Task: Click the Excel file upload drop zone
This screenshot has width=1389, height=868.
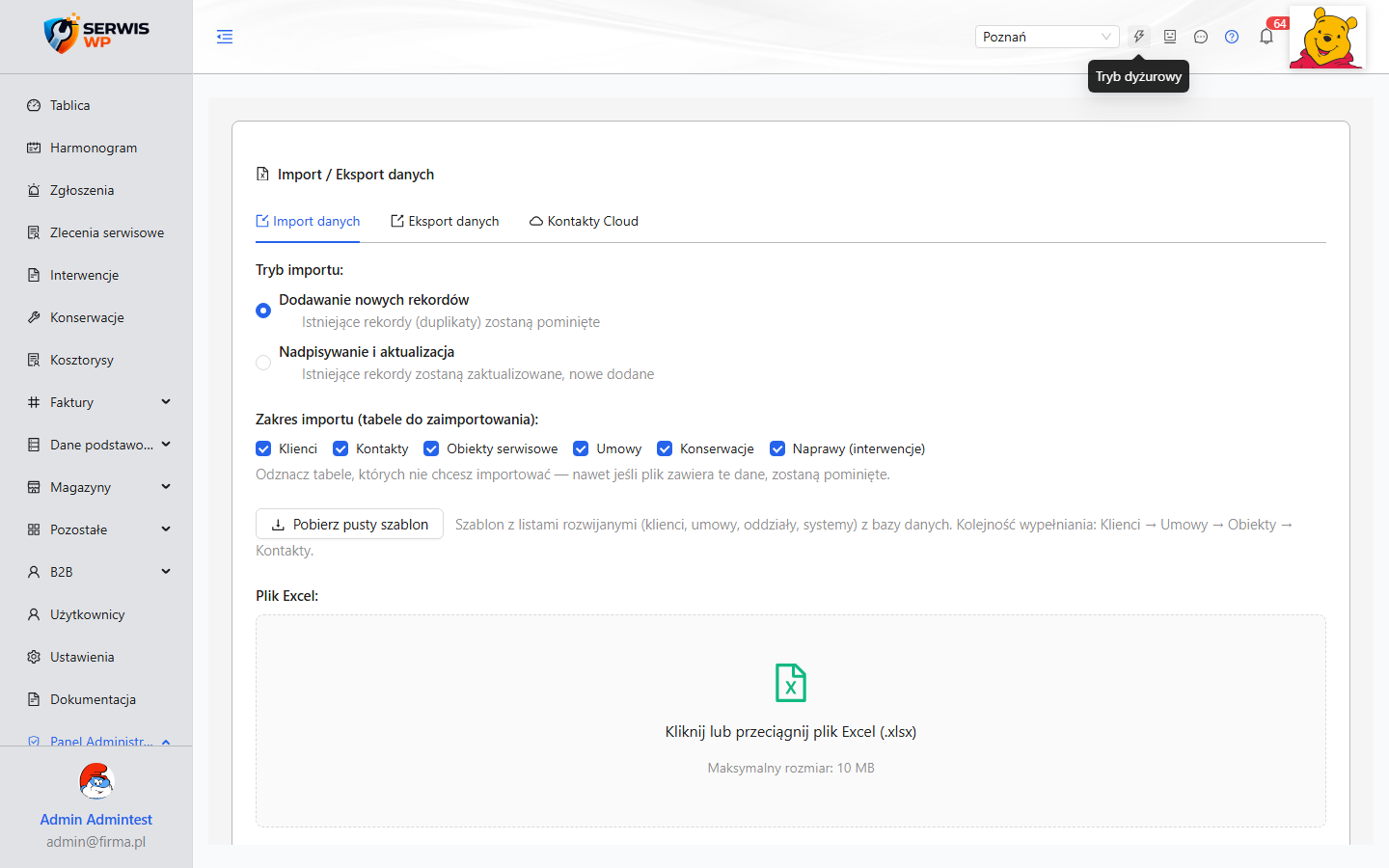Action: click(791, 720)
